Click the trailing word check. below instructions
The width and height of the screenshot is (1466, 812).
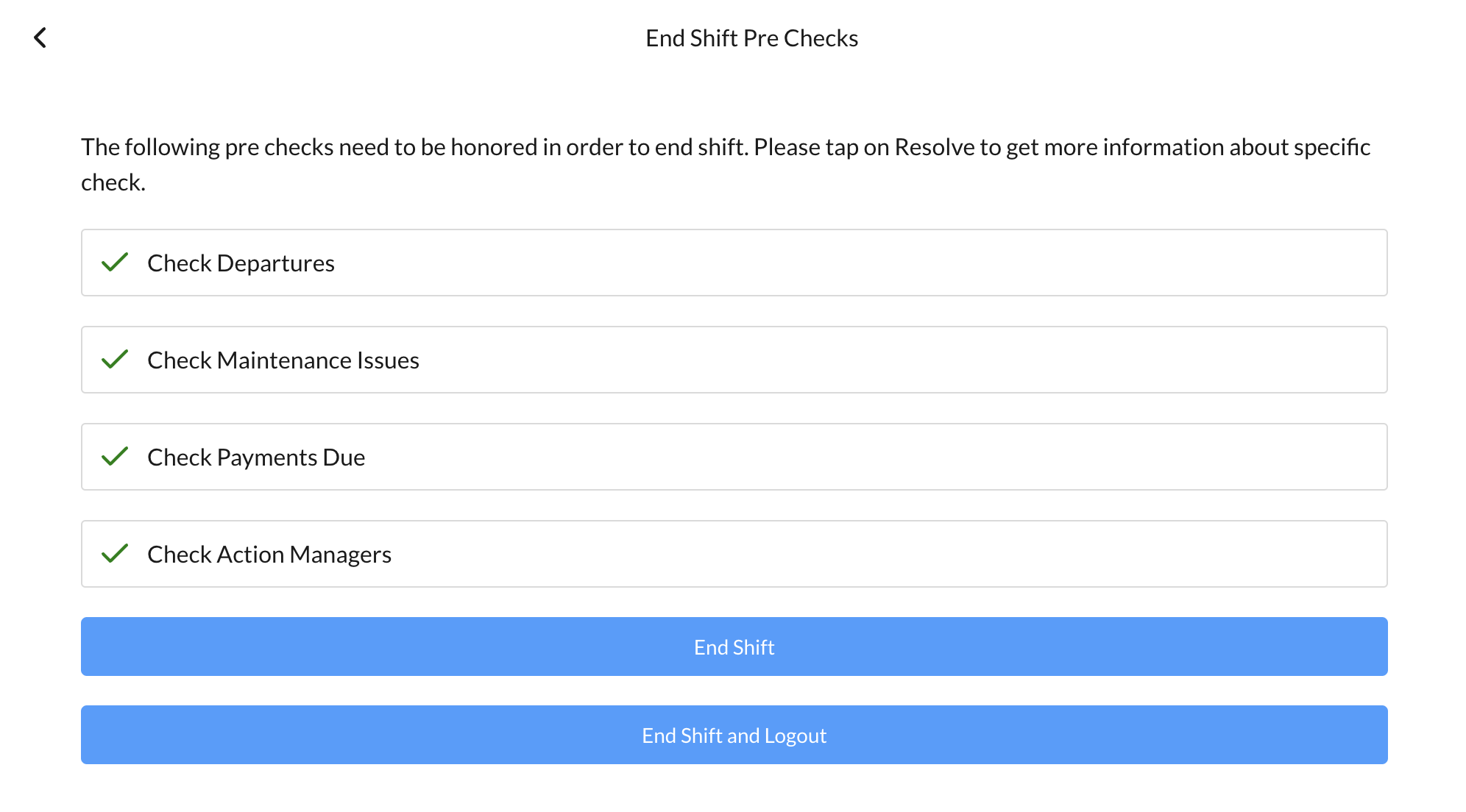[x=113, y=182]
